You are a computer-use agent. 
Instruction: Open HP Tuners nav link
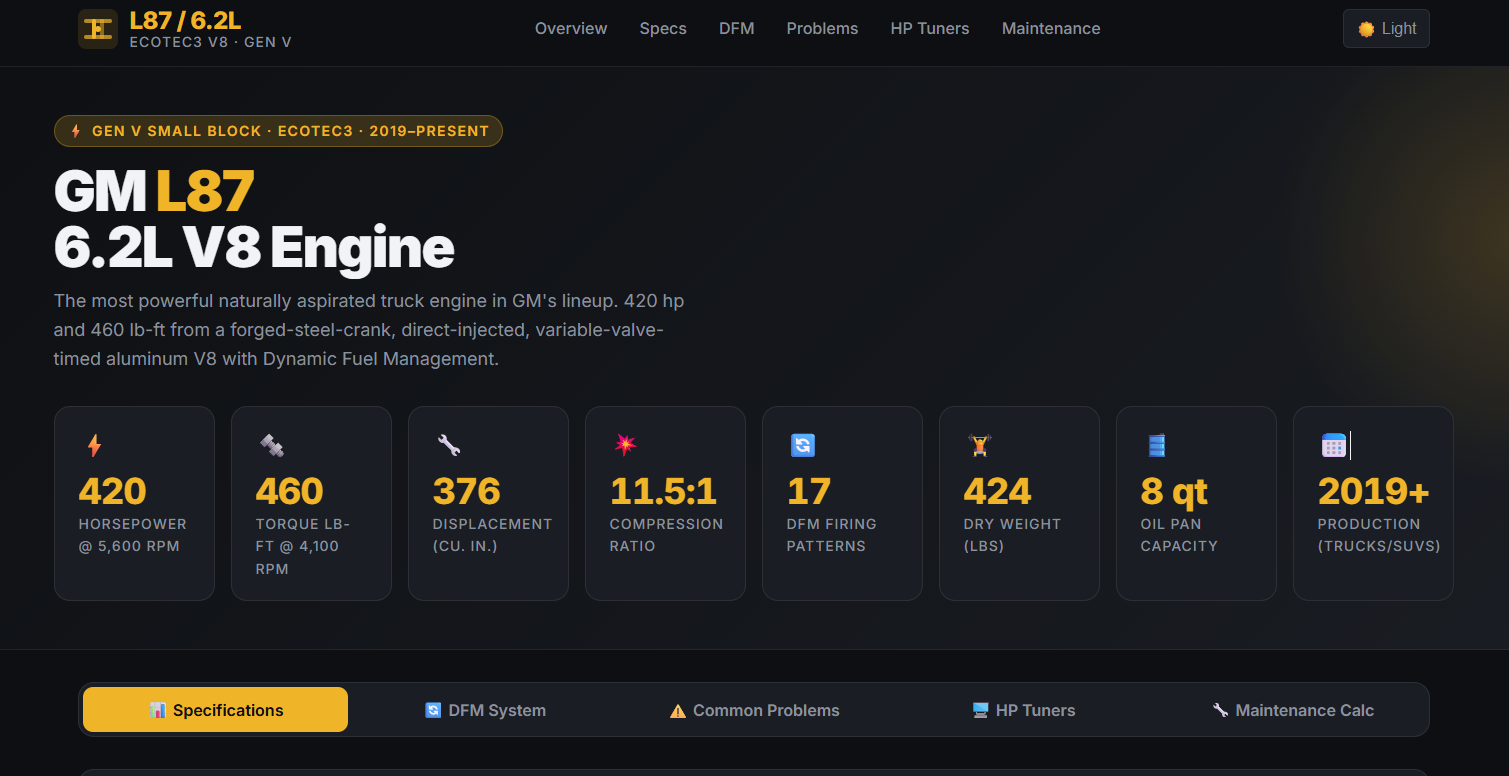point(930,29)
